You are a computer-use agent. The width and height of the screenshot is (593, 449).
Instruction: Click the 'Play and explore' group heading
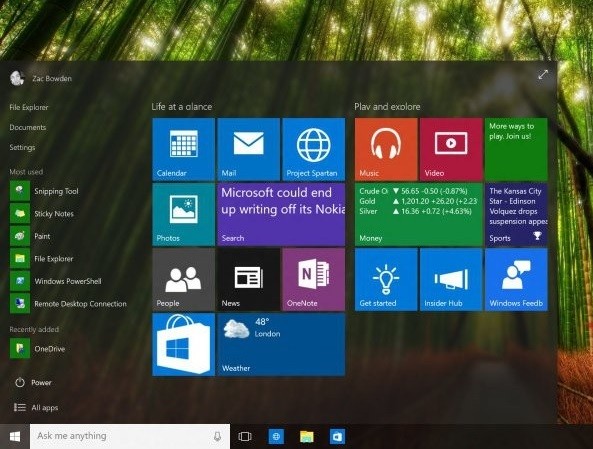pos(387,107)
